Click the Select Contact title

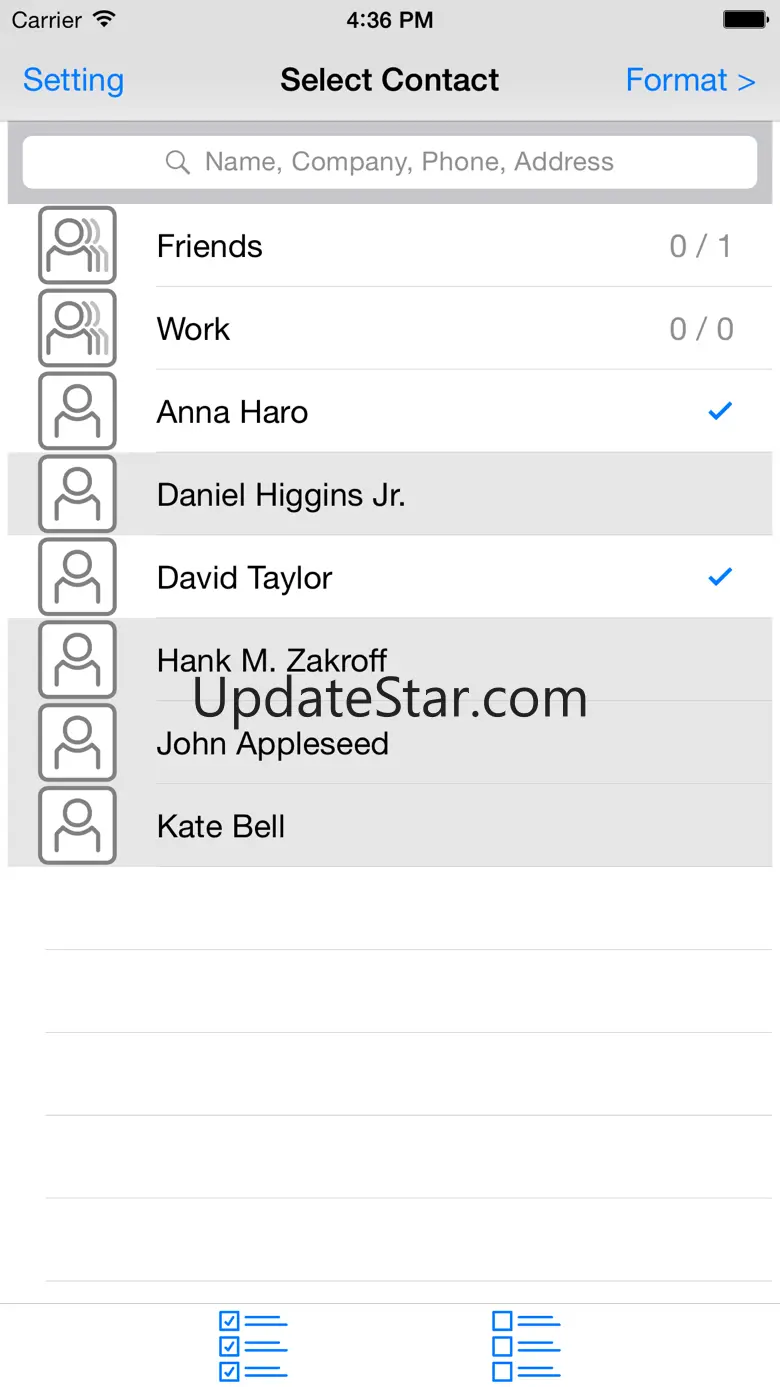[389, 80]
